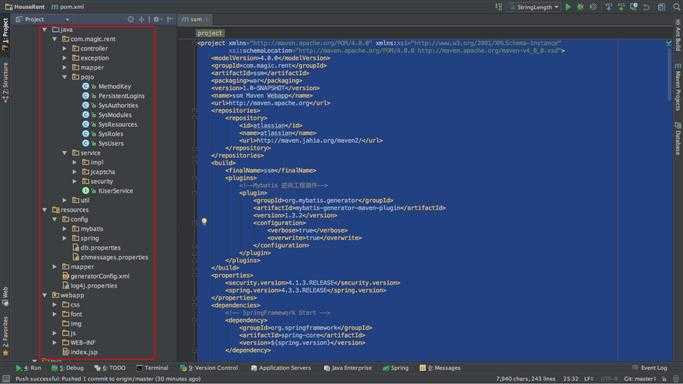This screenshot has width=683, height=384.
Task: Collapse the pojo package
Action: point(64,77)
